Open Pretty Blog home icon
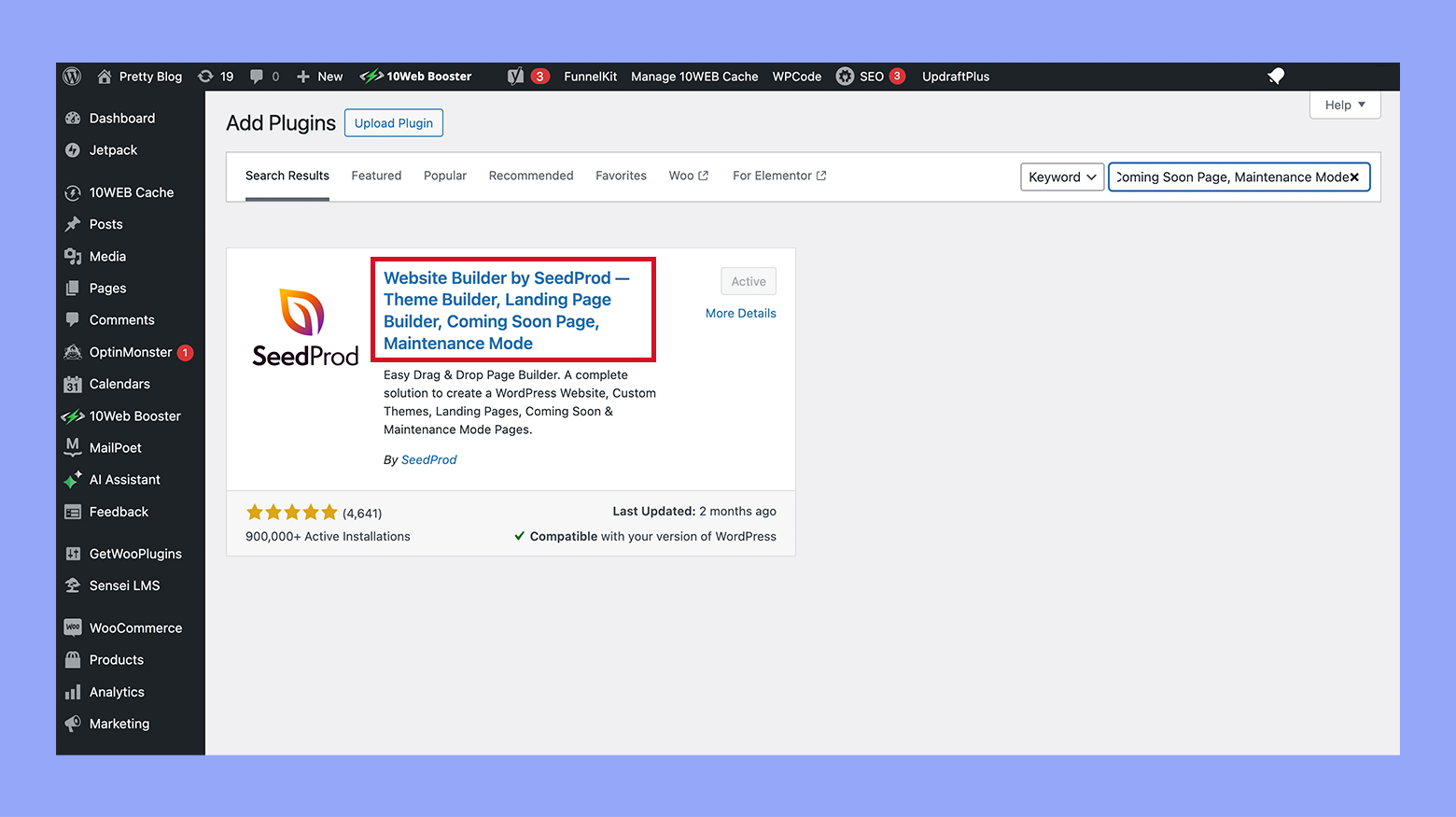Viewport: 1456px width, 817px height. (105, 77)
